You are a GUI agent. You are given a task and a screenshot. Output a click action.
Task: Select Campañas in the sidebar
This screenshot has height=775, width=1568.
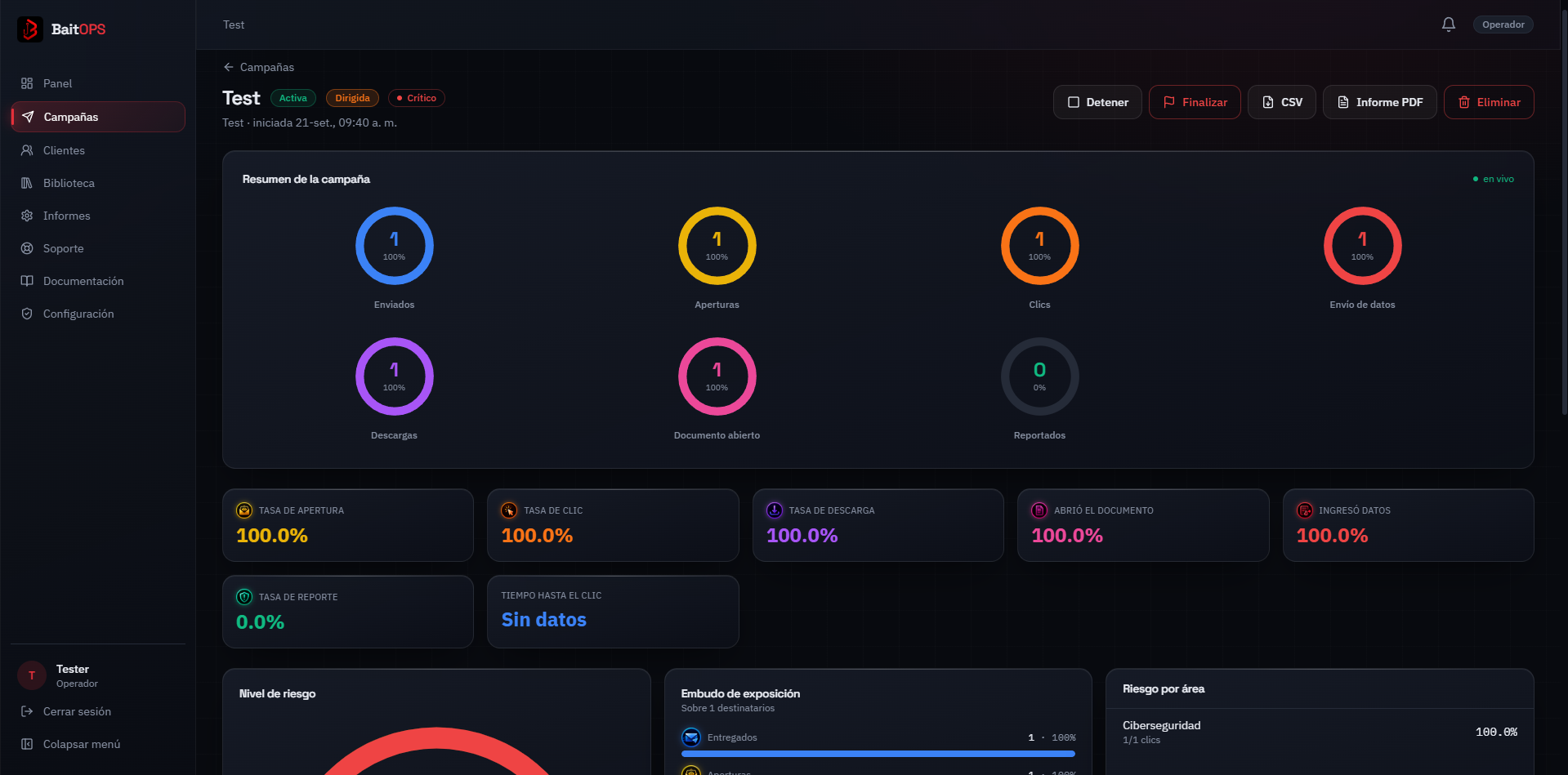pyautogui.click(x=98, y=117)
